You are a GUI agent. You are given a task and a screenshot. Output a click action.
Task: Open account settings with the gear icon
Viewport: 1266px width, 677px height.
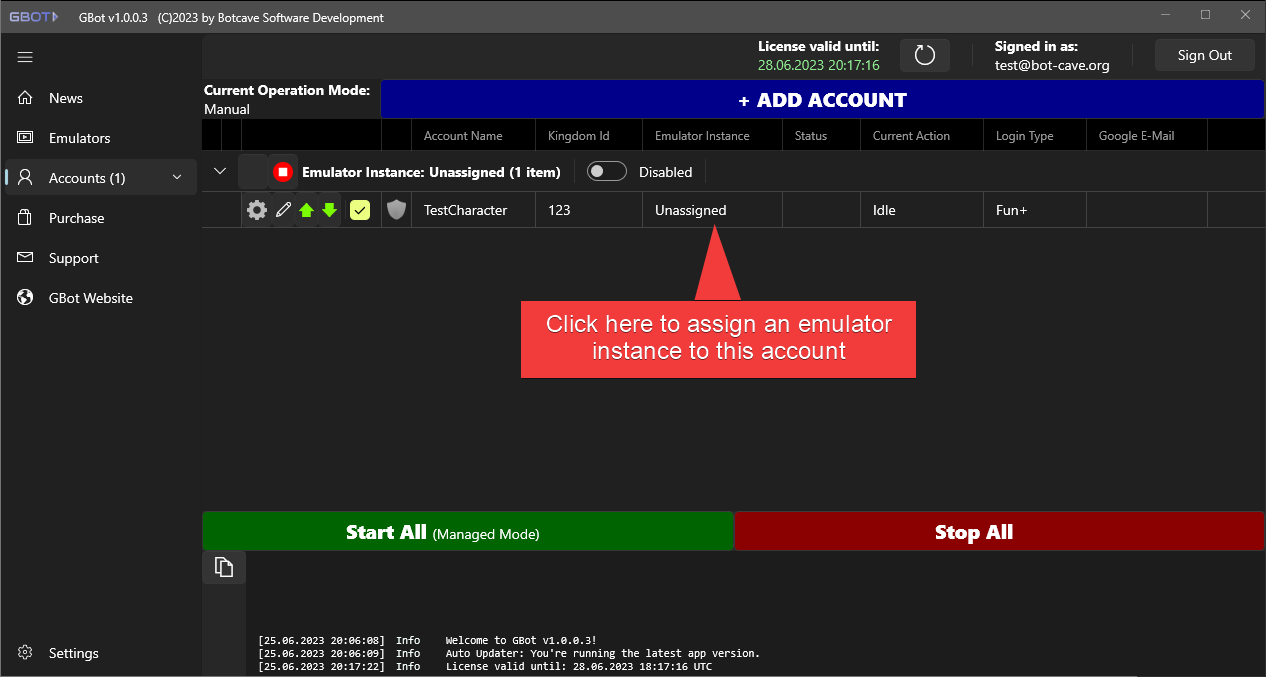(x=256, y=210)
